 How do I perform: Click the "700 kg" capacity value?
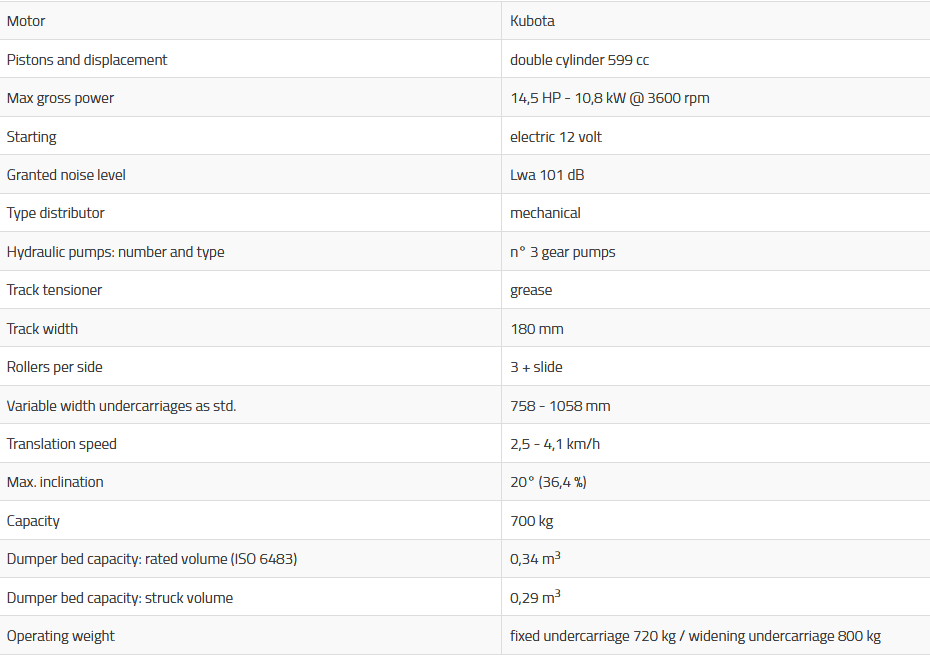click(x=532, y=521)
